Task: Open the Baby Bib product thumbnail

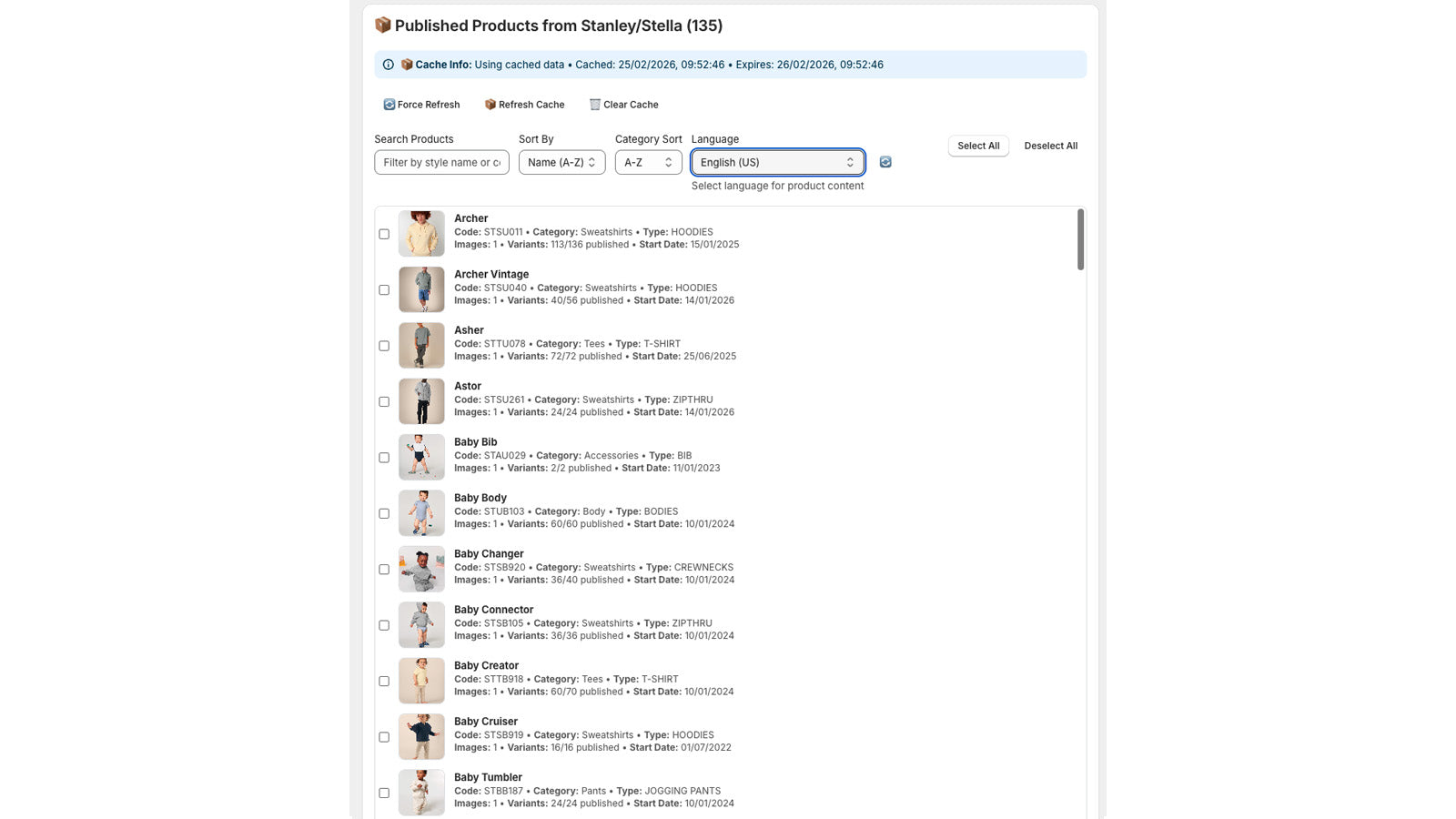Action: click(421, 458)
